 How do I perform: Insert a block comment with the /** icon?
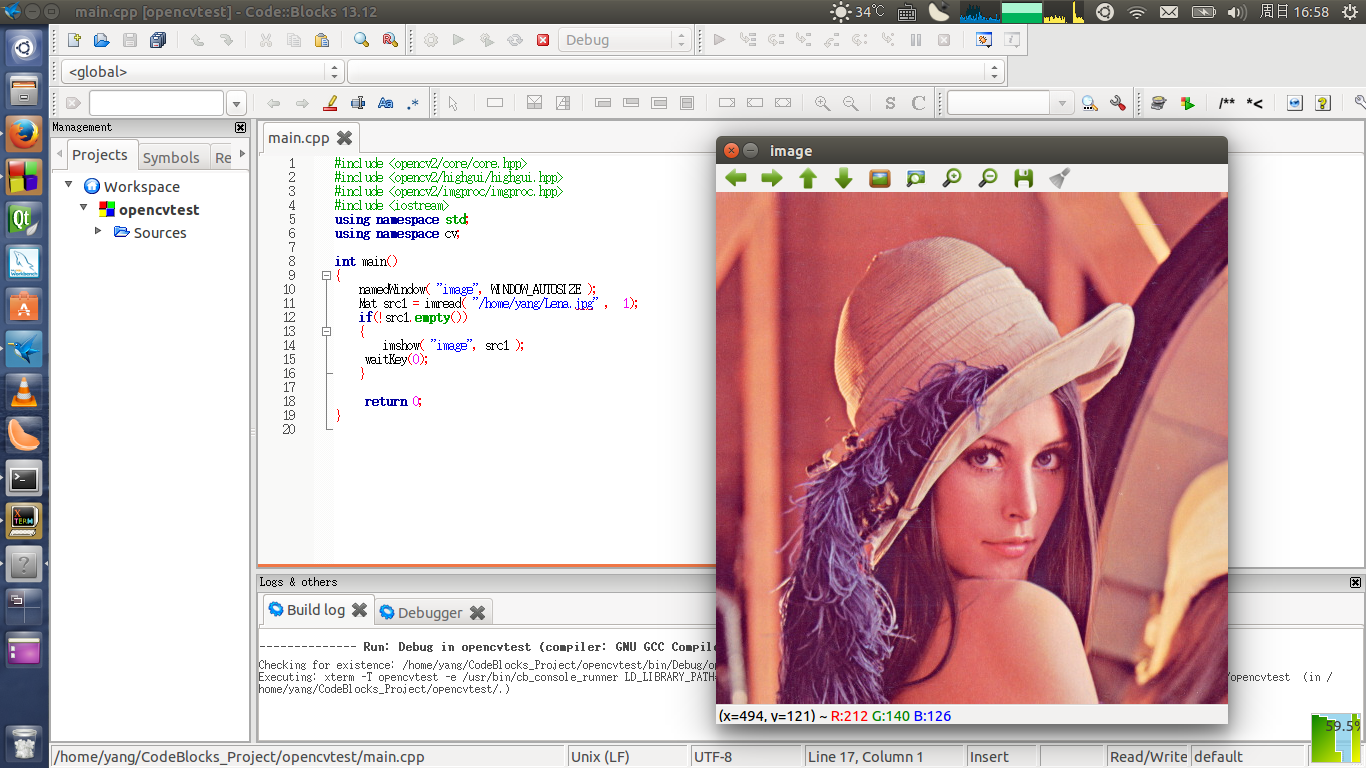click(1226, 103)
